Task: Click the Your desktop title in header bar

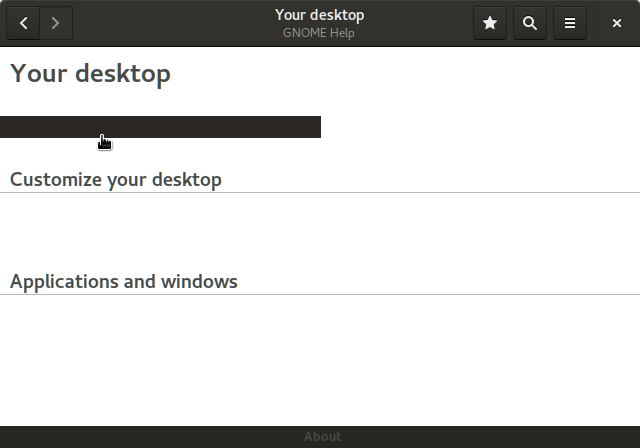Action: [x=320, y=15]
